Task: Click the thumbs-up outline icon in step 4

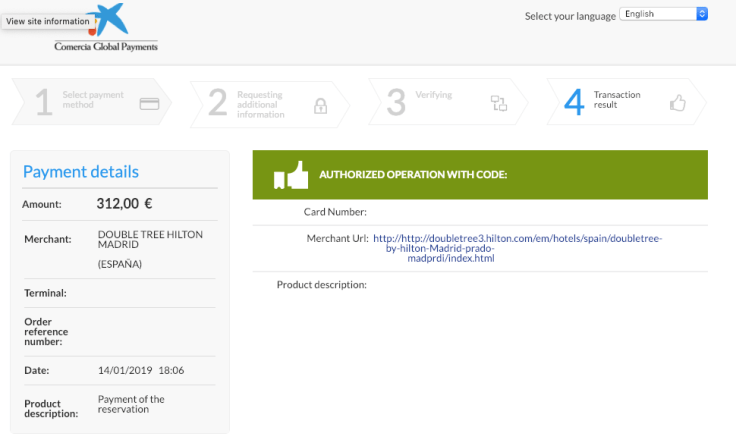Action: tap(677, 103)
